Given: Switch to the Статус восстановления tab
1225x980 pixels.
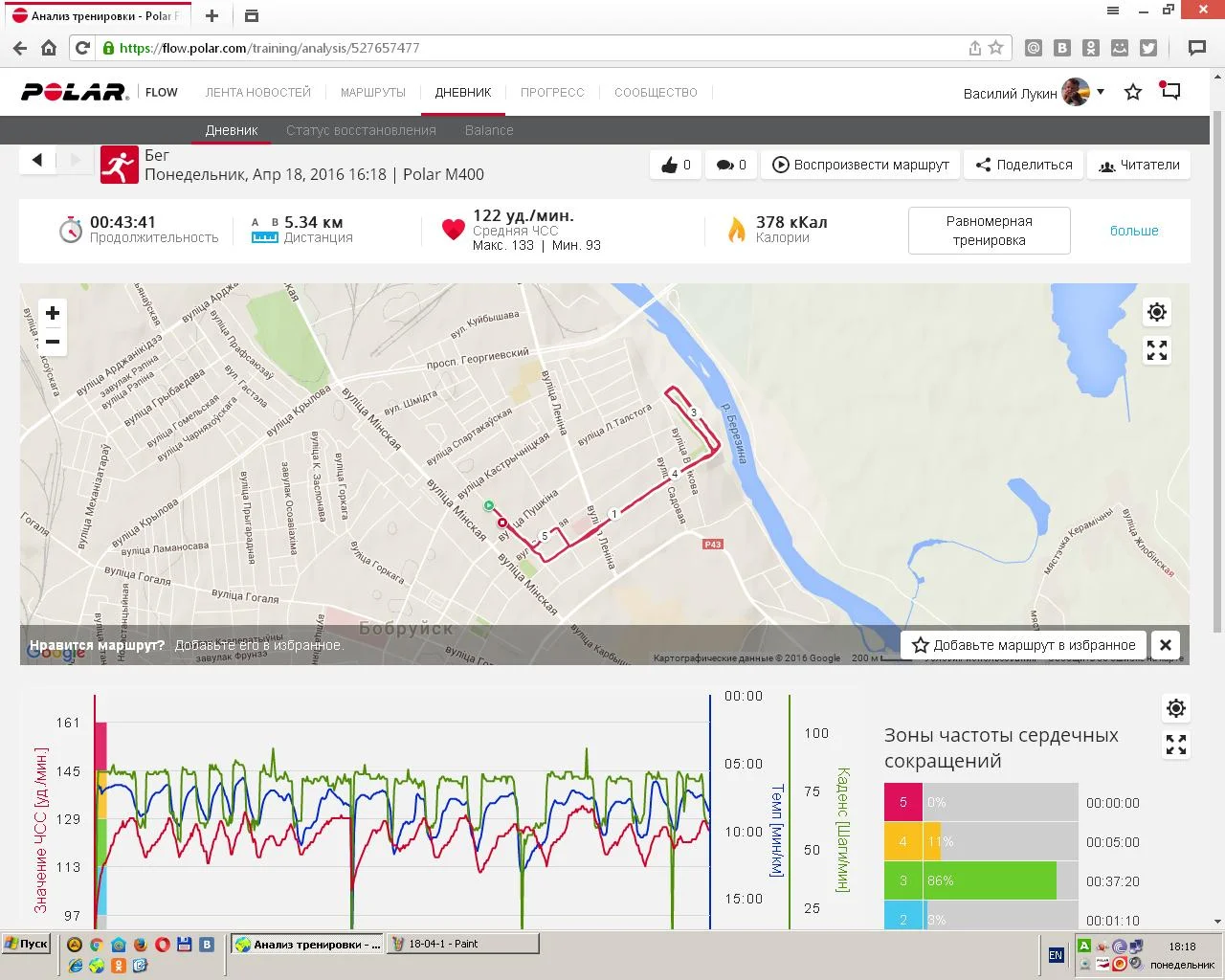Looking at the screenshot, I should (361, 130).
